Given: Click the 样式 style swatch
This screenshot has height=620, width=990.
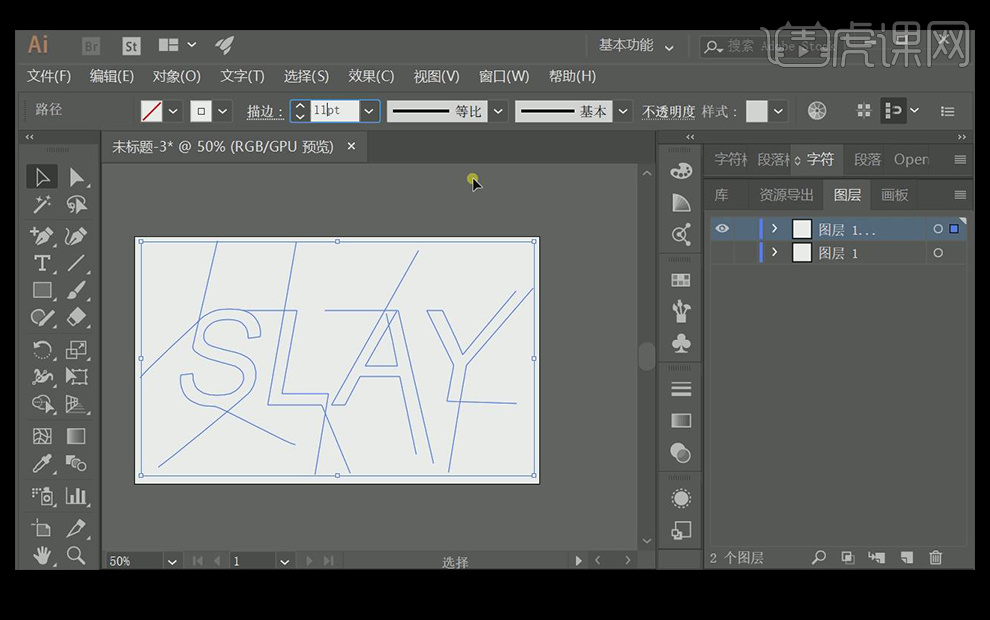Looking at the screenshot, I should click(757, 111).
